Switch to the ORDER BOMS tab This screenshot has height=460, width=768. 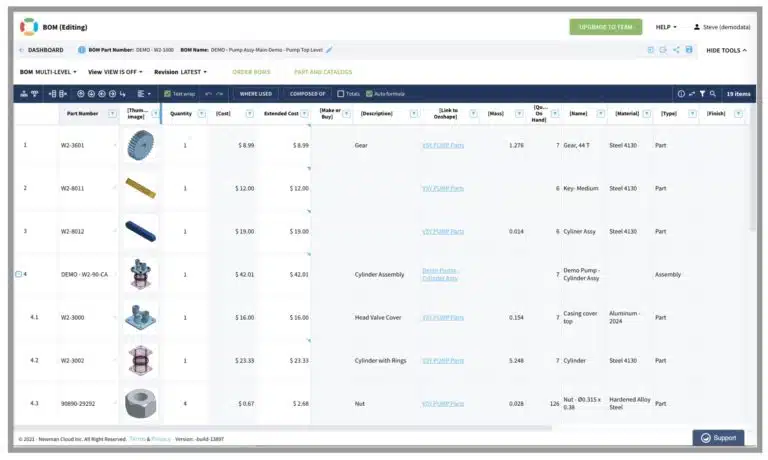click(251, 72)
